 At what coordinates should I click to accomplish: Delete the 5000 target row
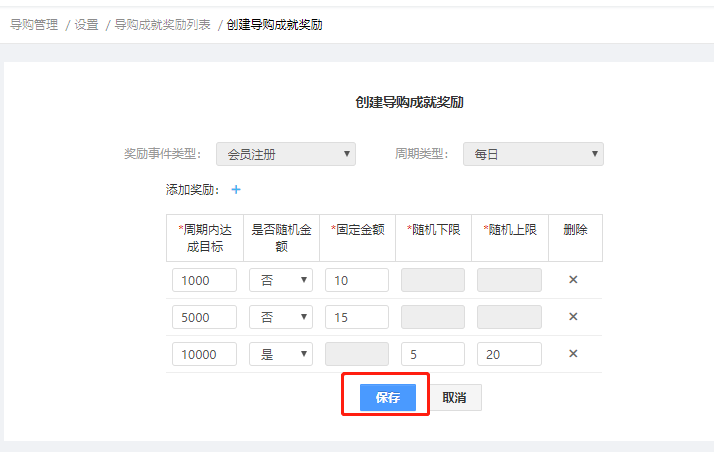tap(573, 316)
